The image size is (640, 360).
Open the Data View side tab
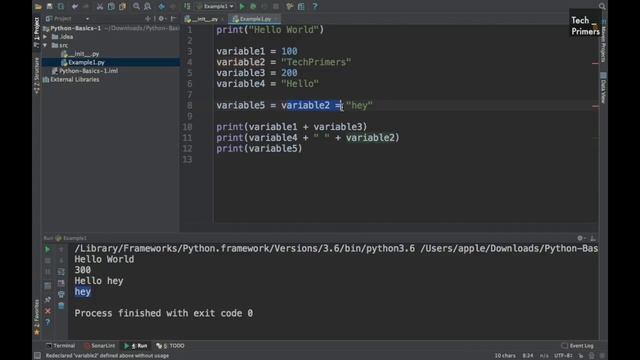point(603,88)
